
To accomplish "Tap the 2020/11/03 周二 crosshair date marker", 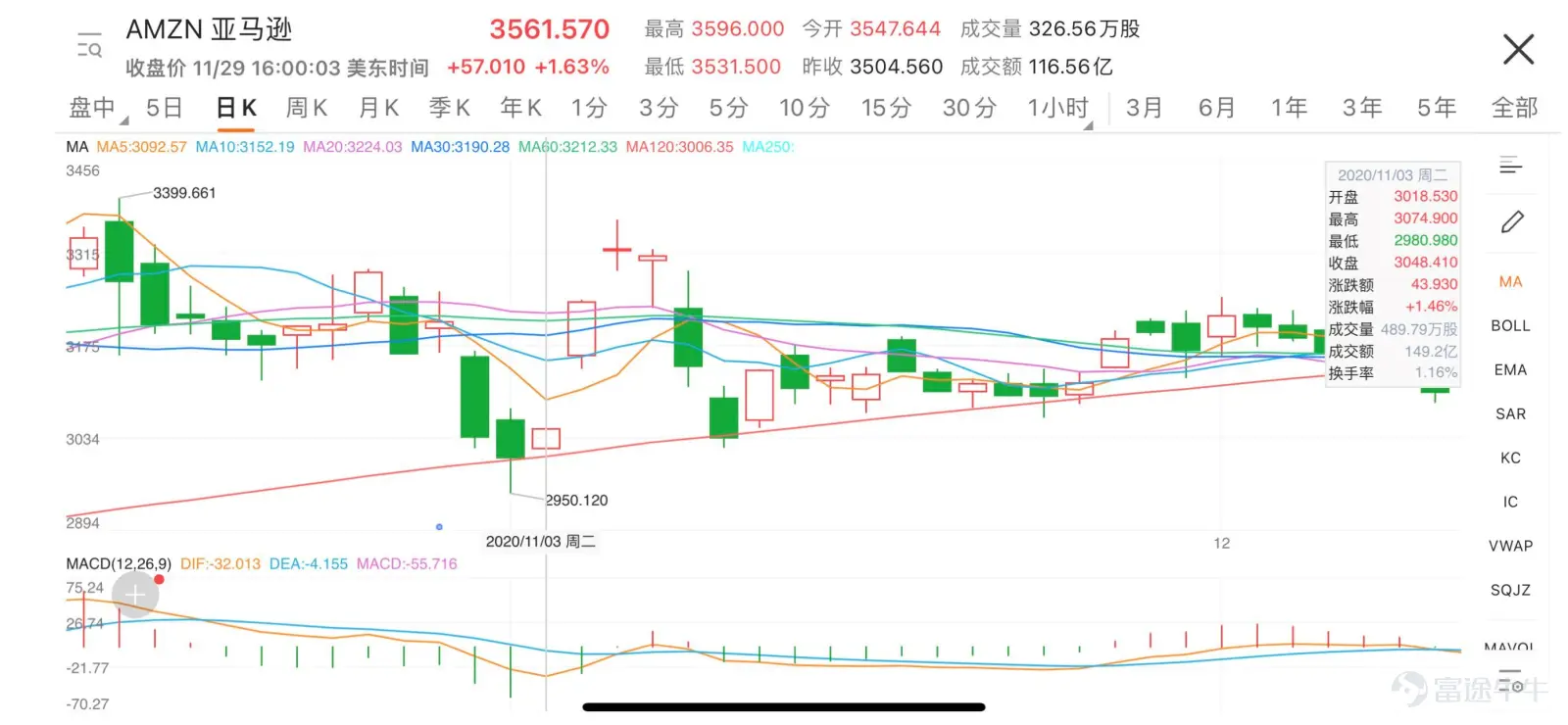I will [540, 542].
